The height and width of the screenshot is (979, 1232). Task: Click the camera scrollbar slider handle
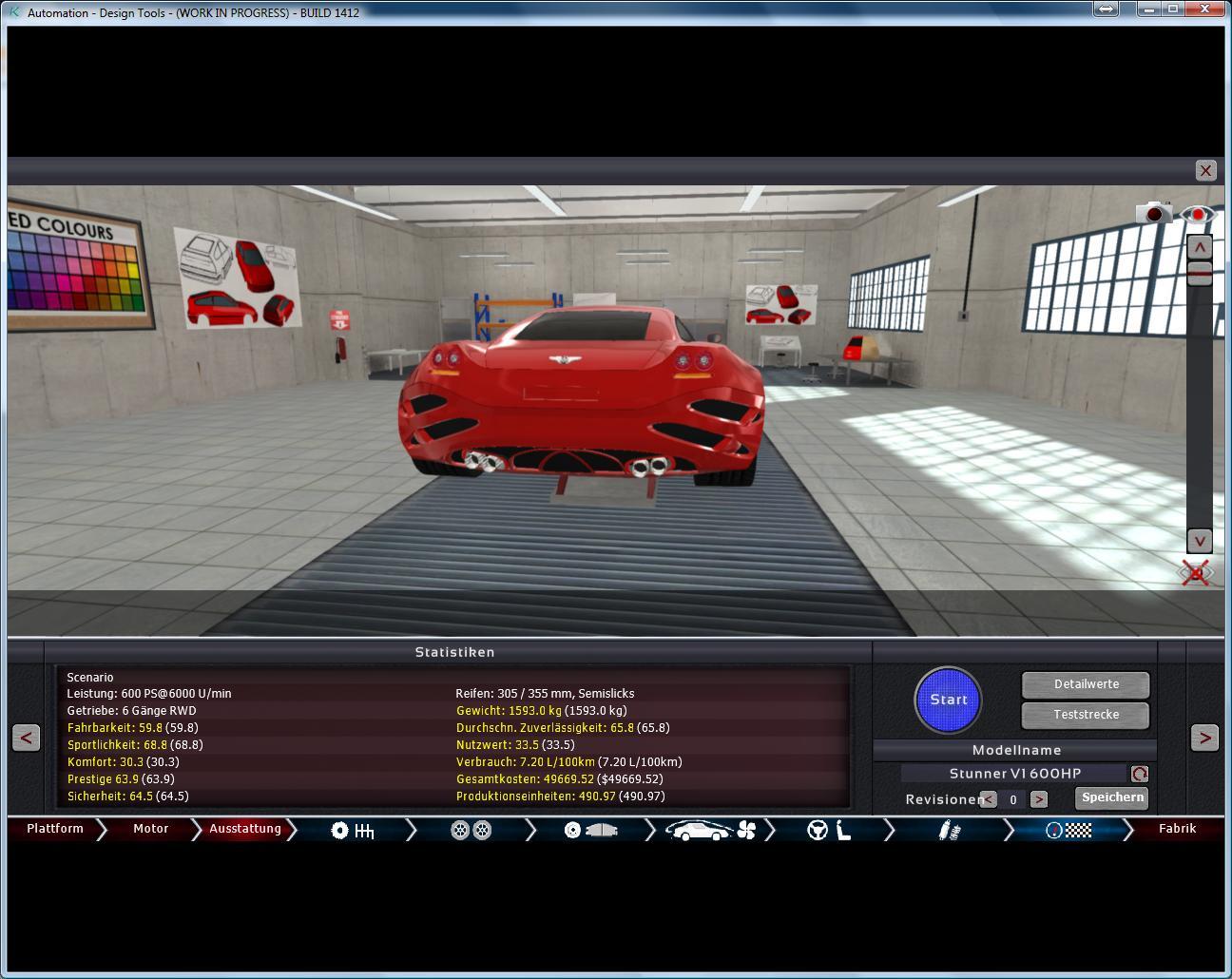click(1200, 273)
